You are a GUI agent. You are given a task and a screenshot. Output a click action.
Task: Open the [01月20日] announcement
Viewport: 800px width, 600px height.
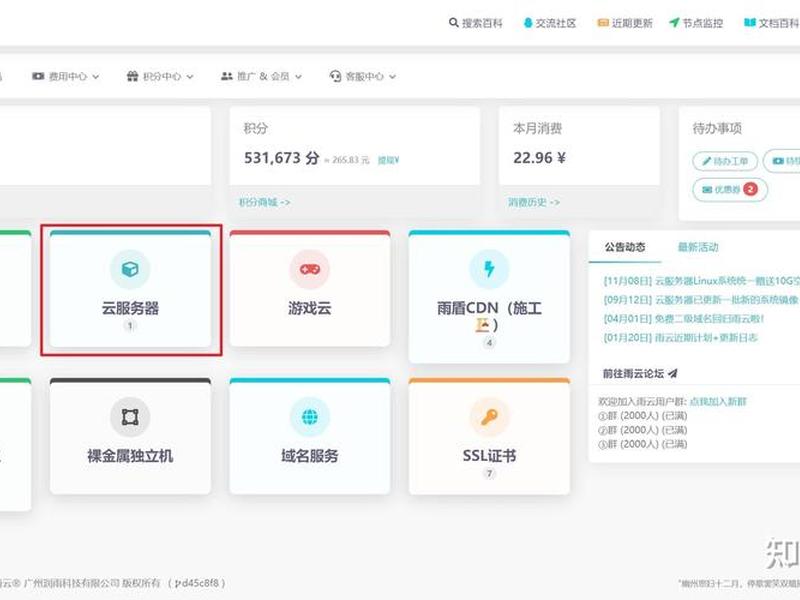[681, 338]
